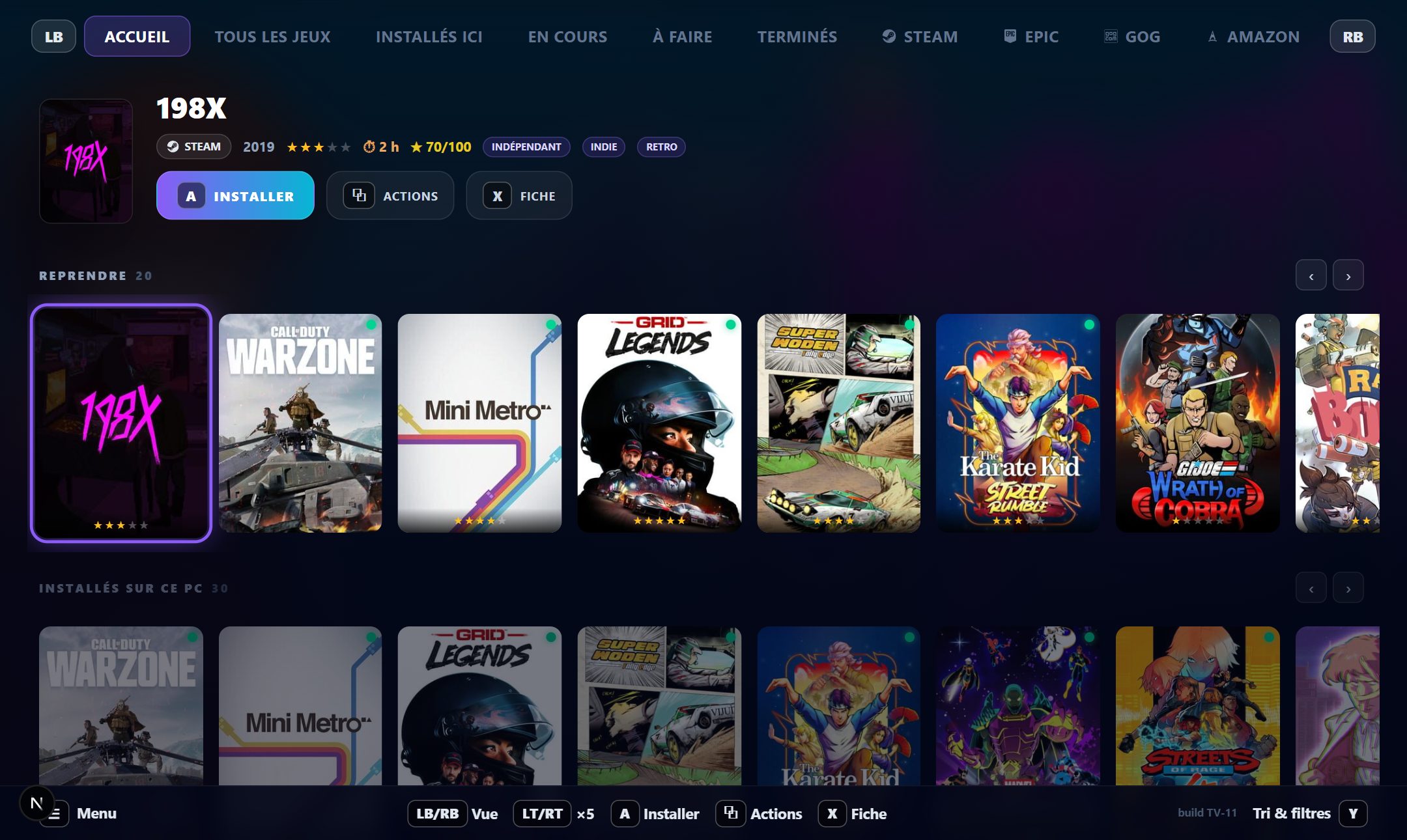Filter by Epic store tab

1031,36
